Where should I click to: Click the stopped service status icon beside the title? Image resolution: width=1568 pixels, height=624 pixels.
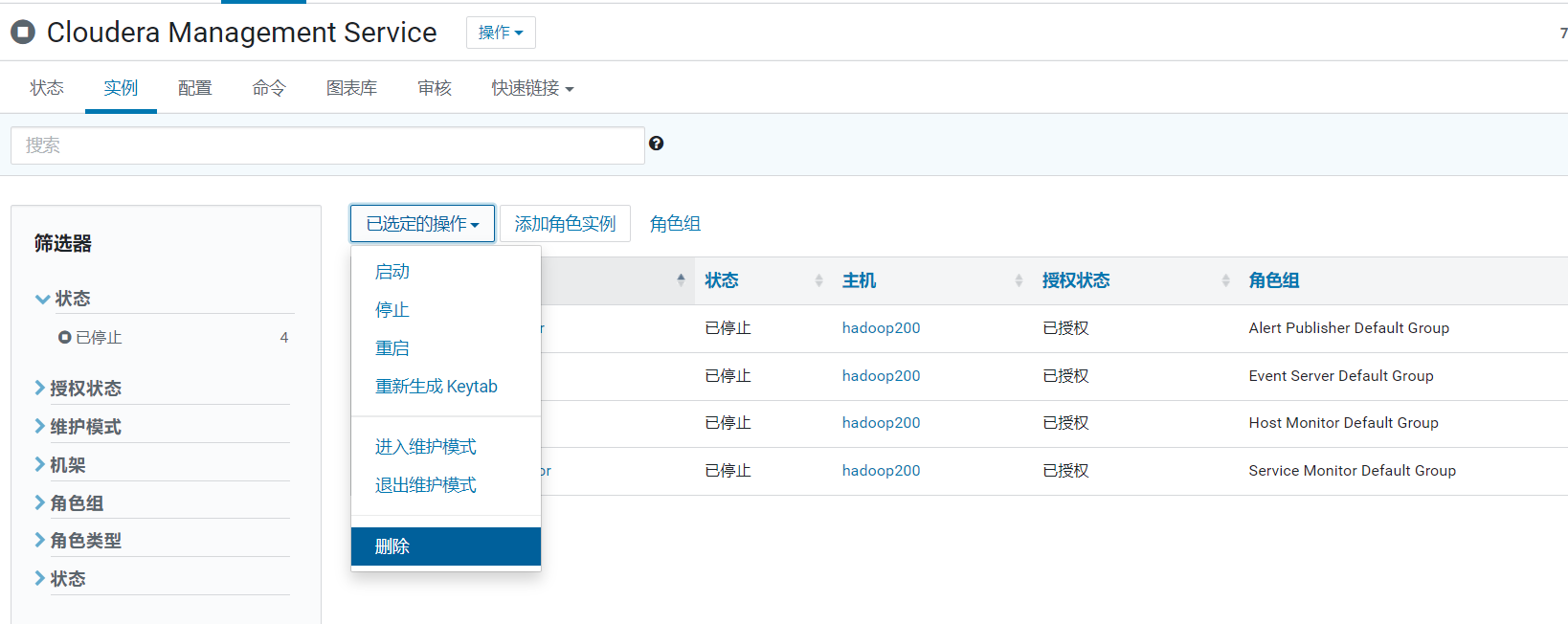coord(23,33)
